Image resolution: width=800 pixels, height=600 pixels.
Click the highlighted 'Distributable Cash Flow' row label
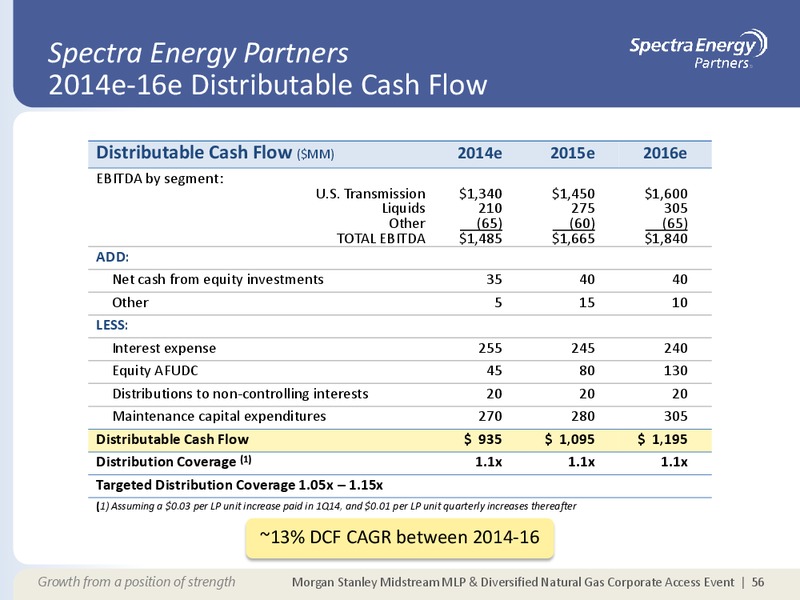[x=172, y=439]
